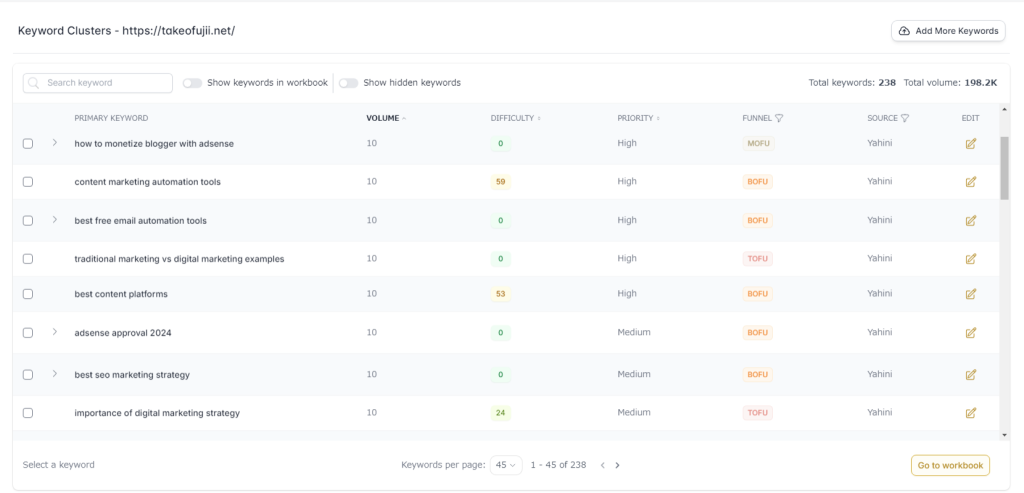Click 'Go to workbook' button
This screenshot has width=1024, height=493.
point(950,466)
